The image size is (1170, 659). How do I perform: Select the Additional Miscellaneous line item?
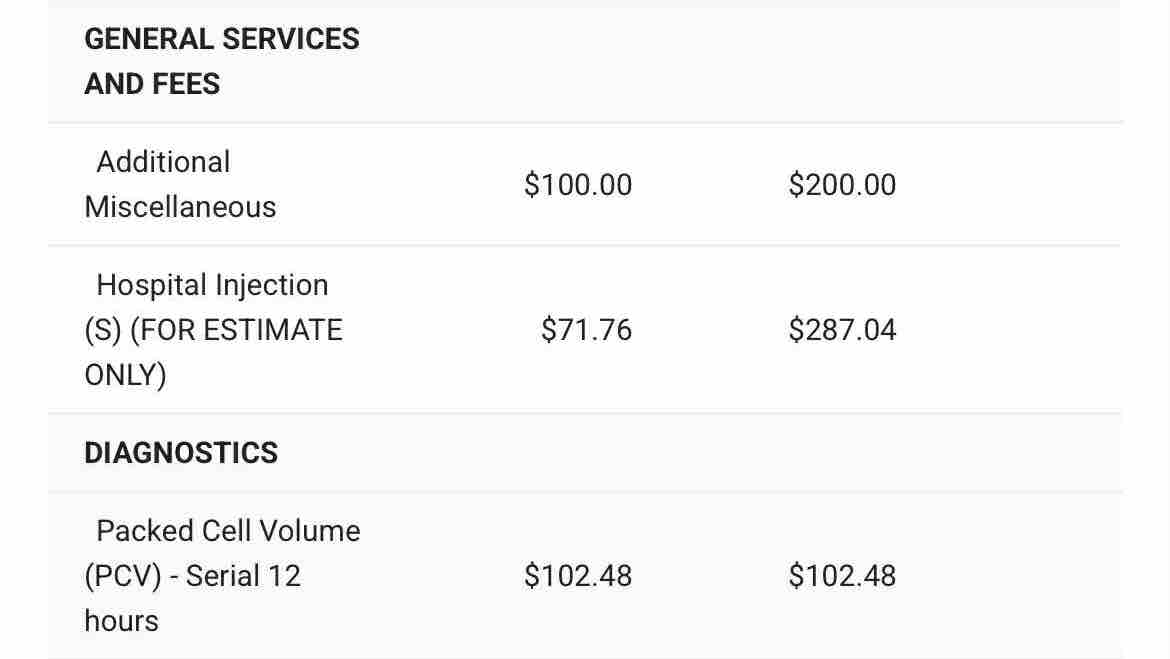pyautogui.click(x=180, y=184)
